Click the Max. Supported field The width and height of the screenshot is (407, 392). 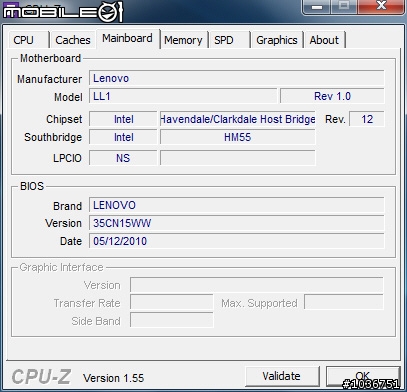344,303
